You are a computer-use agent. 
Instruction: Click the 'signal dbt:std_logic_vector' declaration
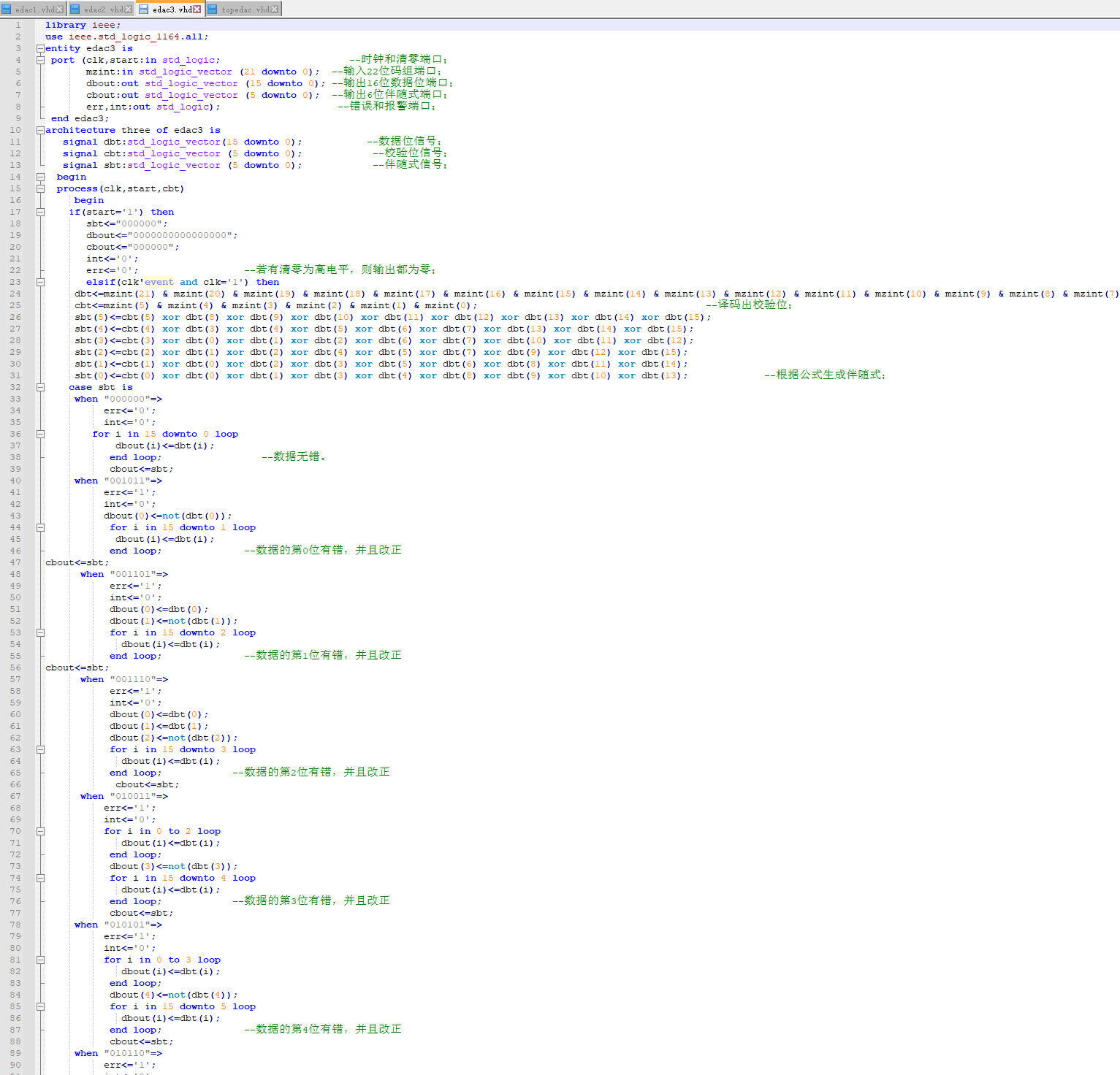coord(182,142)
